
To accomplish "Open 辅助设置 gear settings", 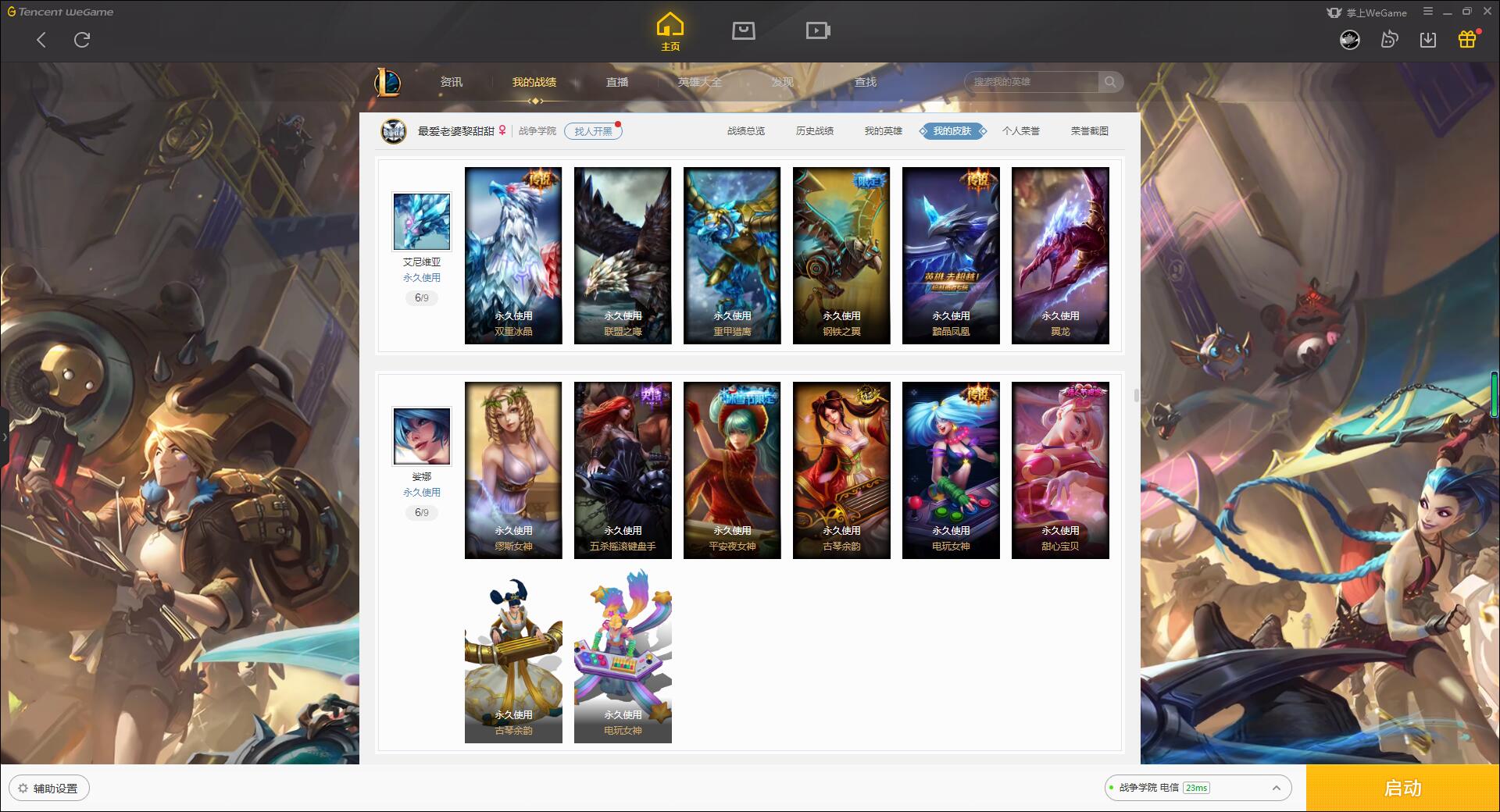I will point(48,789).
